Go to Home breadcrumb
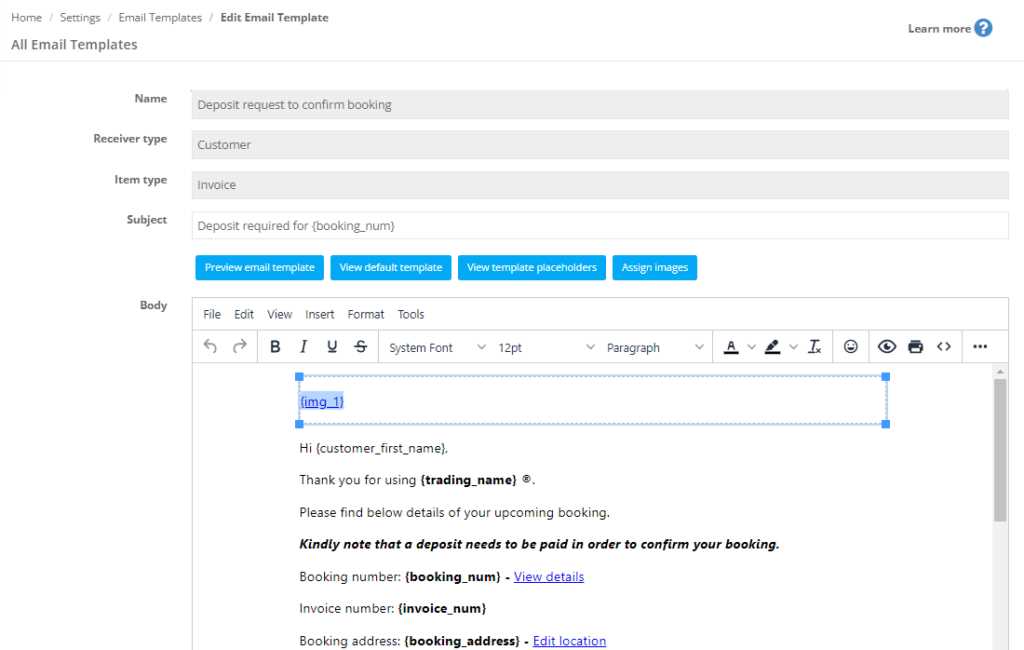This screenshot has width=1024, height=650. click(x=26, y=18)
